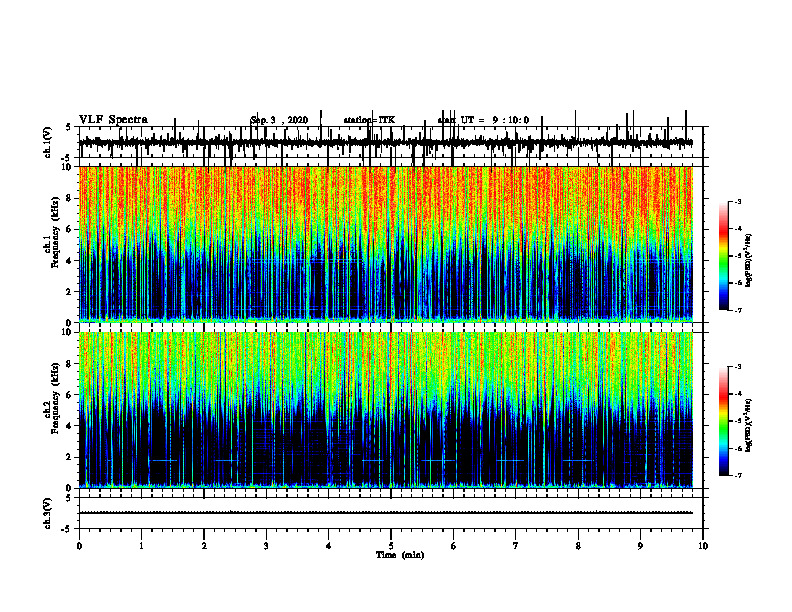Click the "10" kHz tick of ch.1 spectrogram
Viewport: 792px width, 612px height.
pos(69,167)
